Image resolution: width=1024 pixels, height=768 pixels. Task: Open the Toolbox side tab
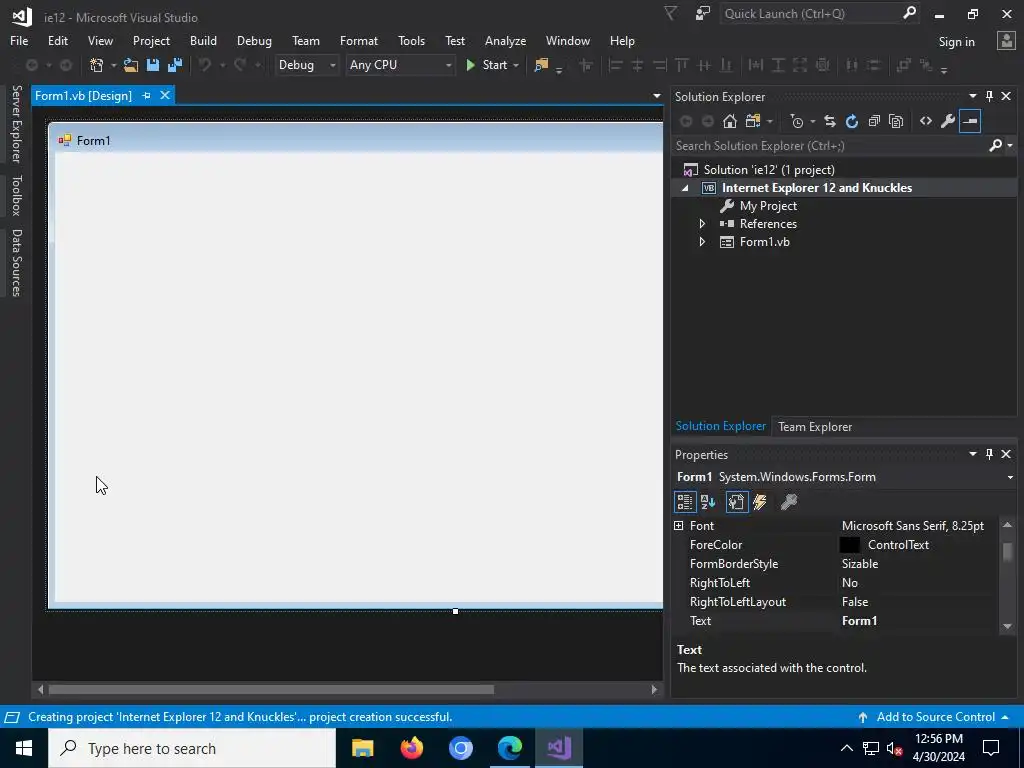pyautogui.click(x=16, y=195)
